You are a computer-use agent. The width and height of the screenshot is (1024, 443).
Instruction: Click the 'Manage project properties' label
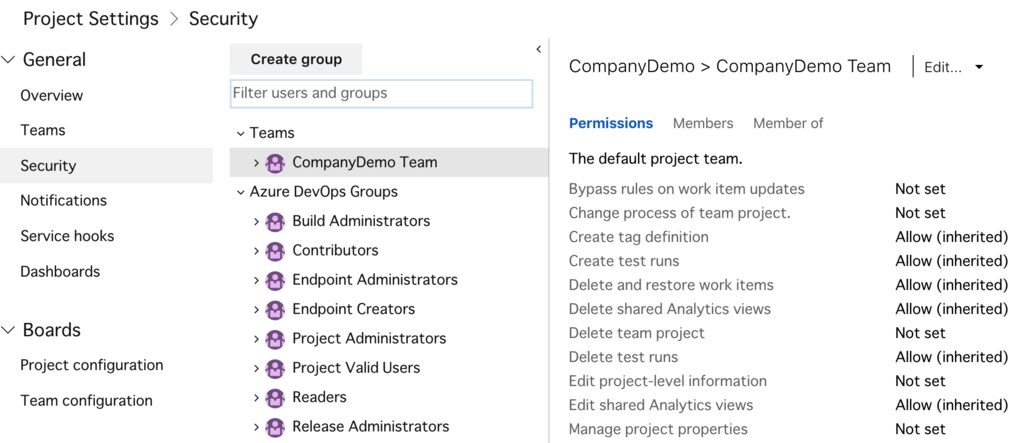[658, 429]
